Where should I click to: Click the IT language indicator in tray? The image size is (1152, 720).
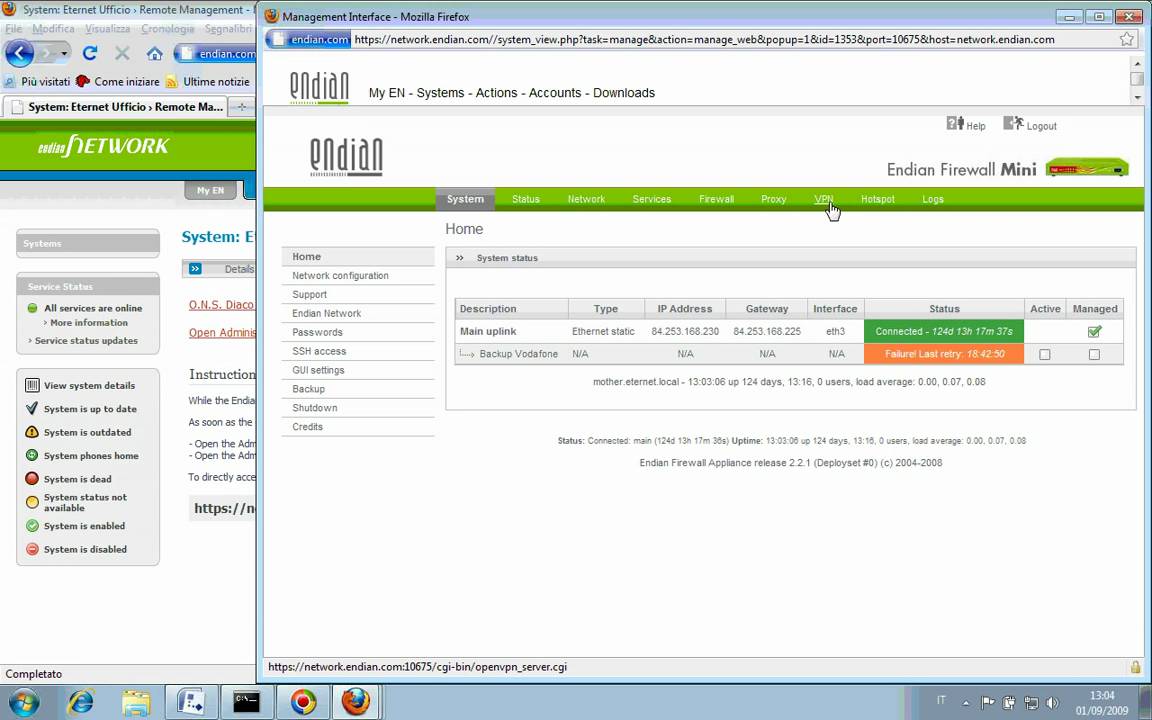tap(941, 700)
